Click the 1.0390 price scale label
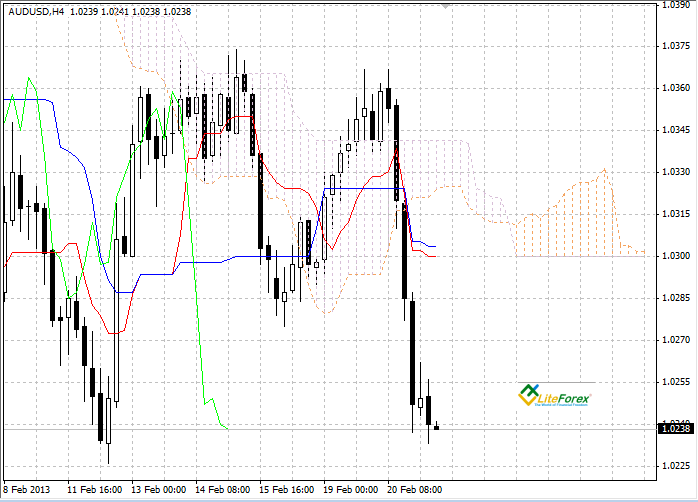Image resolution: width=698 pixels, height=502 pixels. [676, 4]
